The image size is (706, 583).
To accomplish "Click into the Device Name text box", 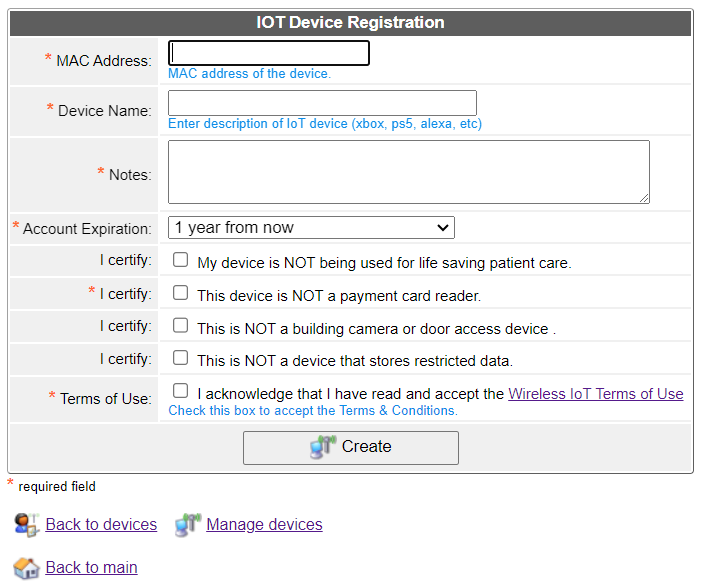I will pos(322,103).
